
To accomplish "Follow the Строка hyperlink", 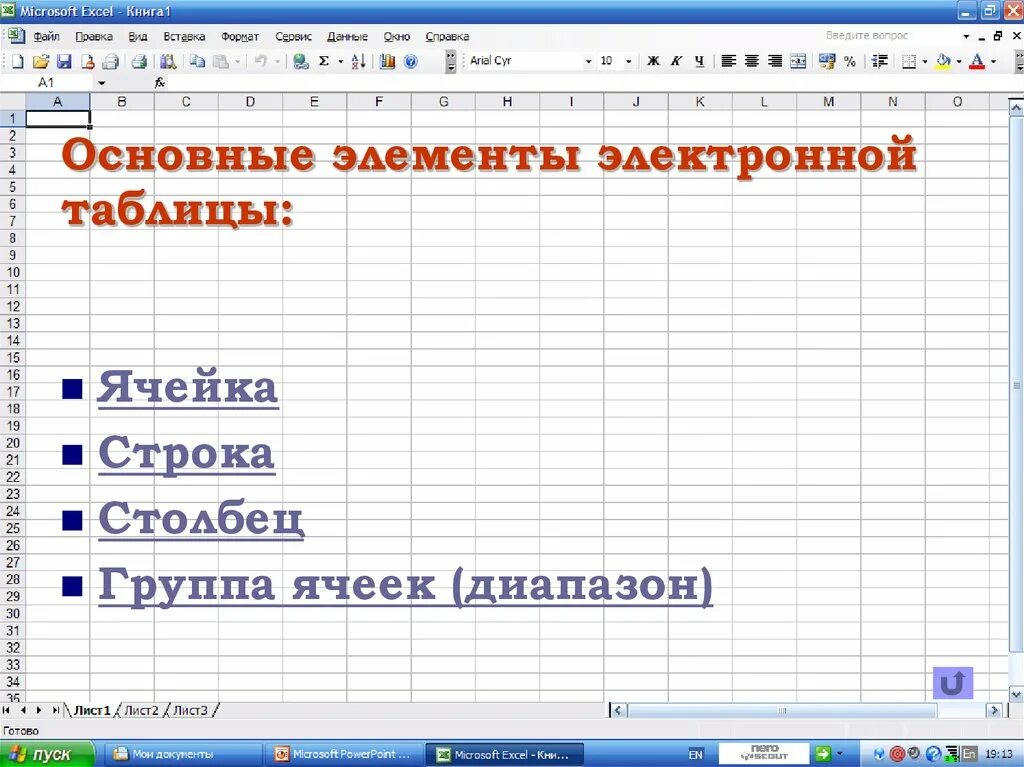I will 186,453.
